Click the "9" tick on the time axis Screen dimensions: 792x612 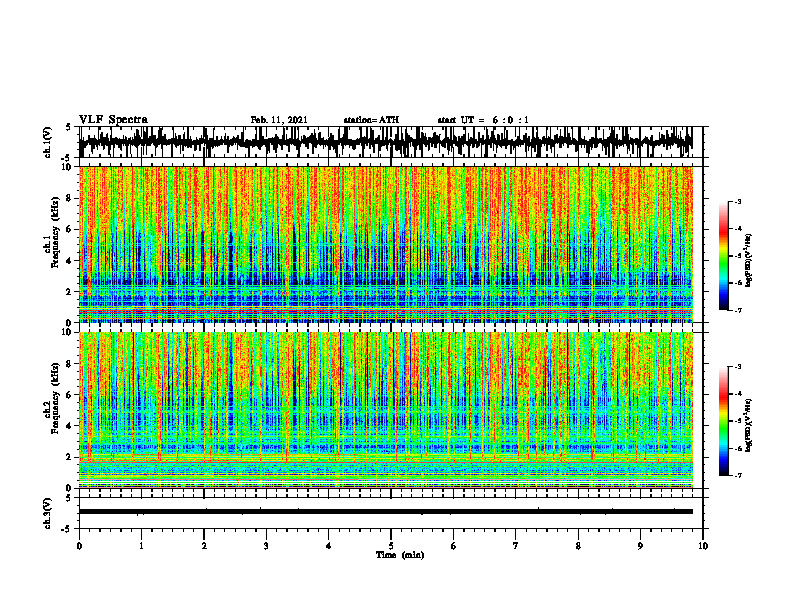640,546
